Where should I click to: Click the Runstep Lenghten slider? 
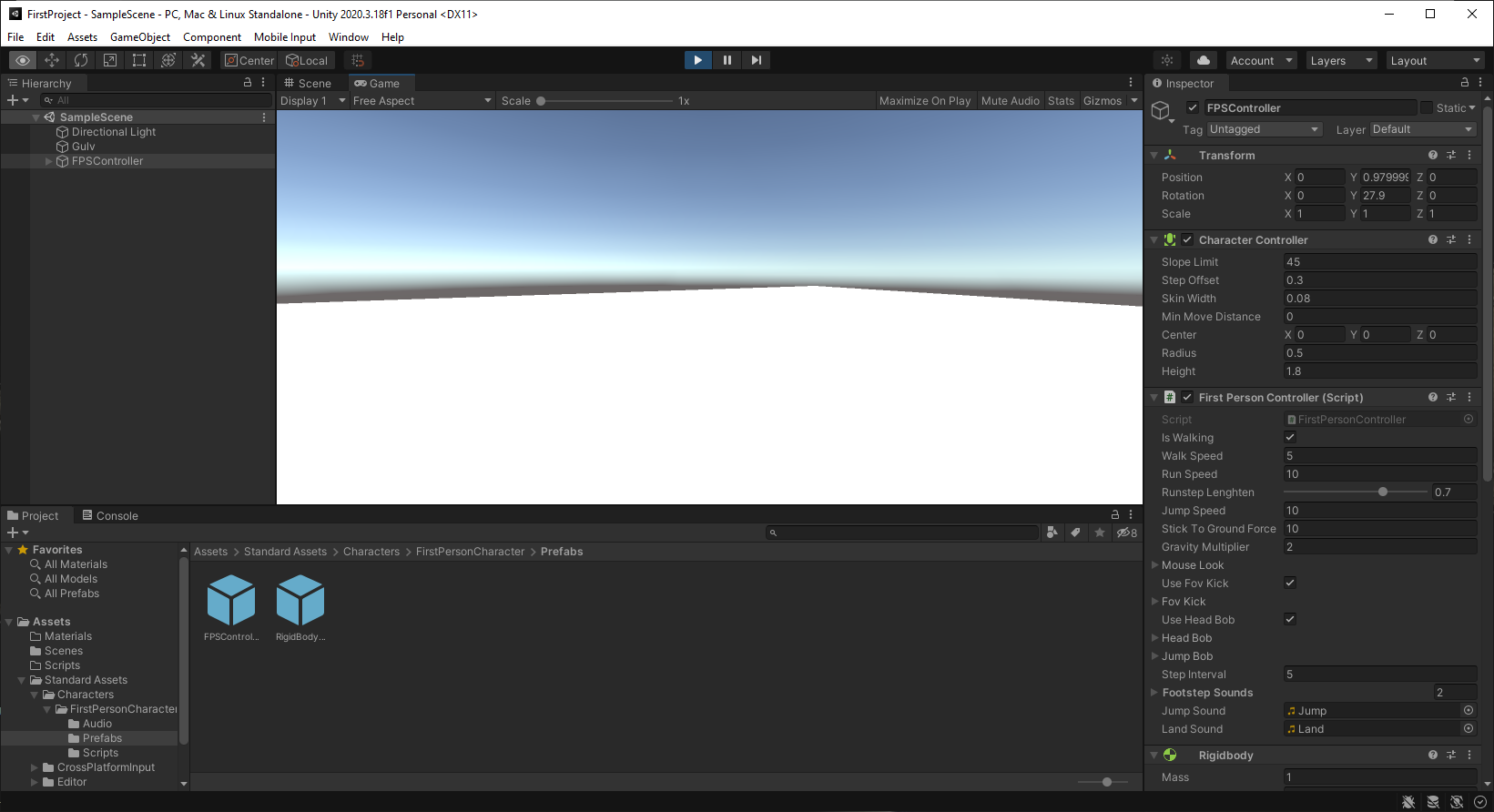1356,492
